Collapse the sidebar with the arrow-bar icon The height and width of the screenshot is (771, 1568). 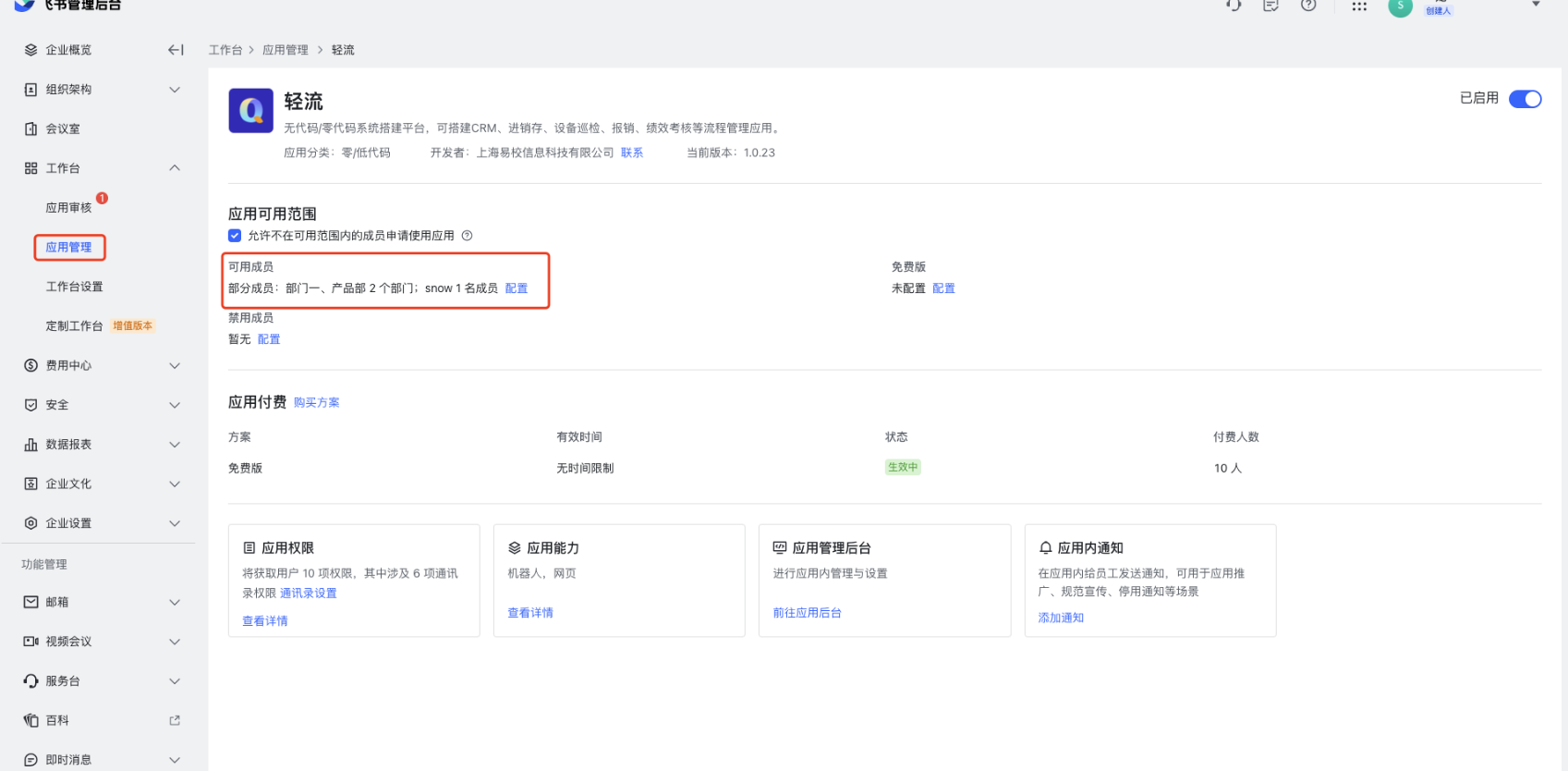tap(176, 50)
